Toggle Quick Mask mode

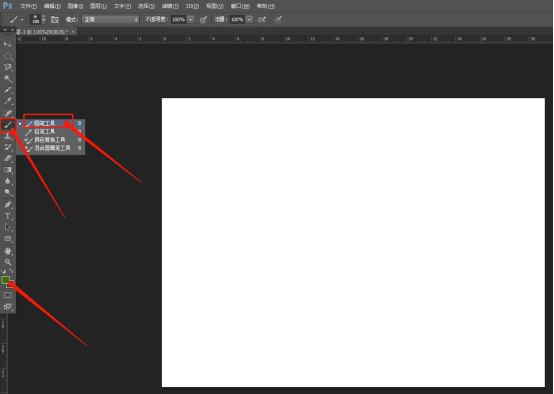click(8, 295)
